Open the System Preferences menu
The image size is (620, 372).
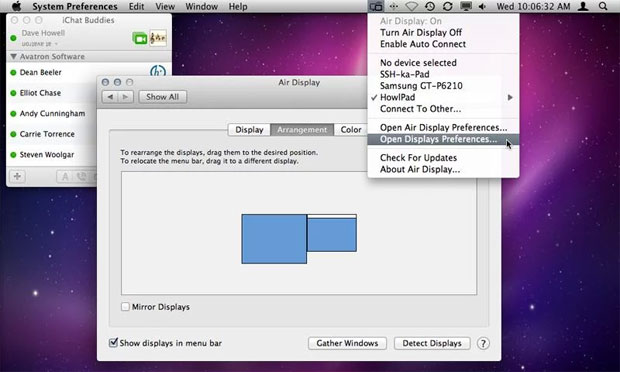[x=75, y=6]
